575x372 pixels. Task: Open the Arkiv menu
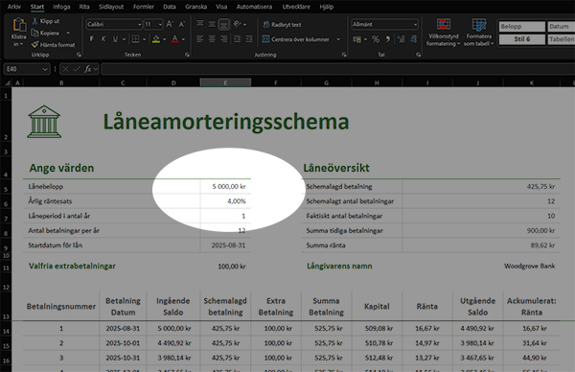pos(14,7)
